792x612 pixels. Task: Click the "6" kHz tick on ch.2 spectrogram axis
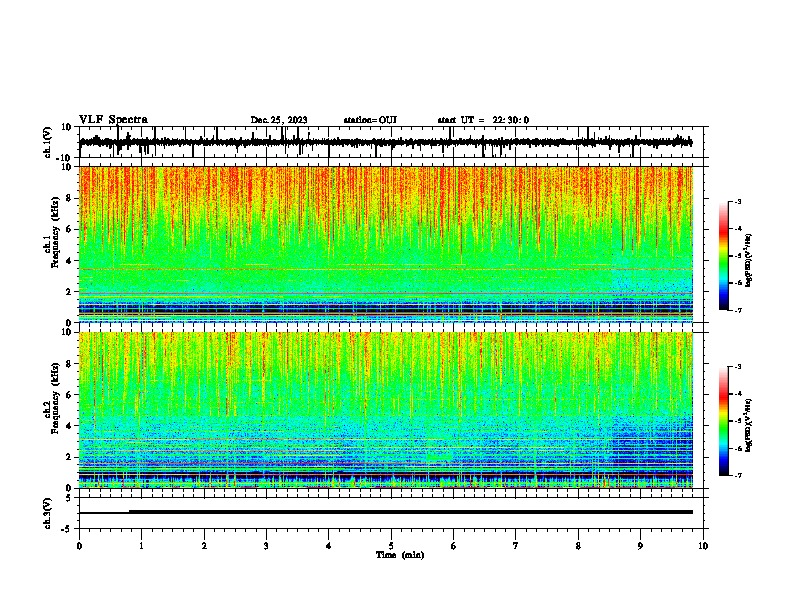pos(70,394)
